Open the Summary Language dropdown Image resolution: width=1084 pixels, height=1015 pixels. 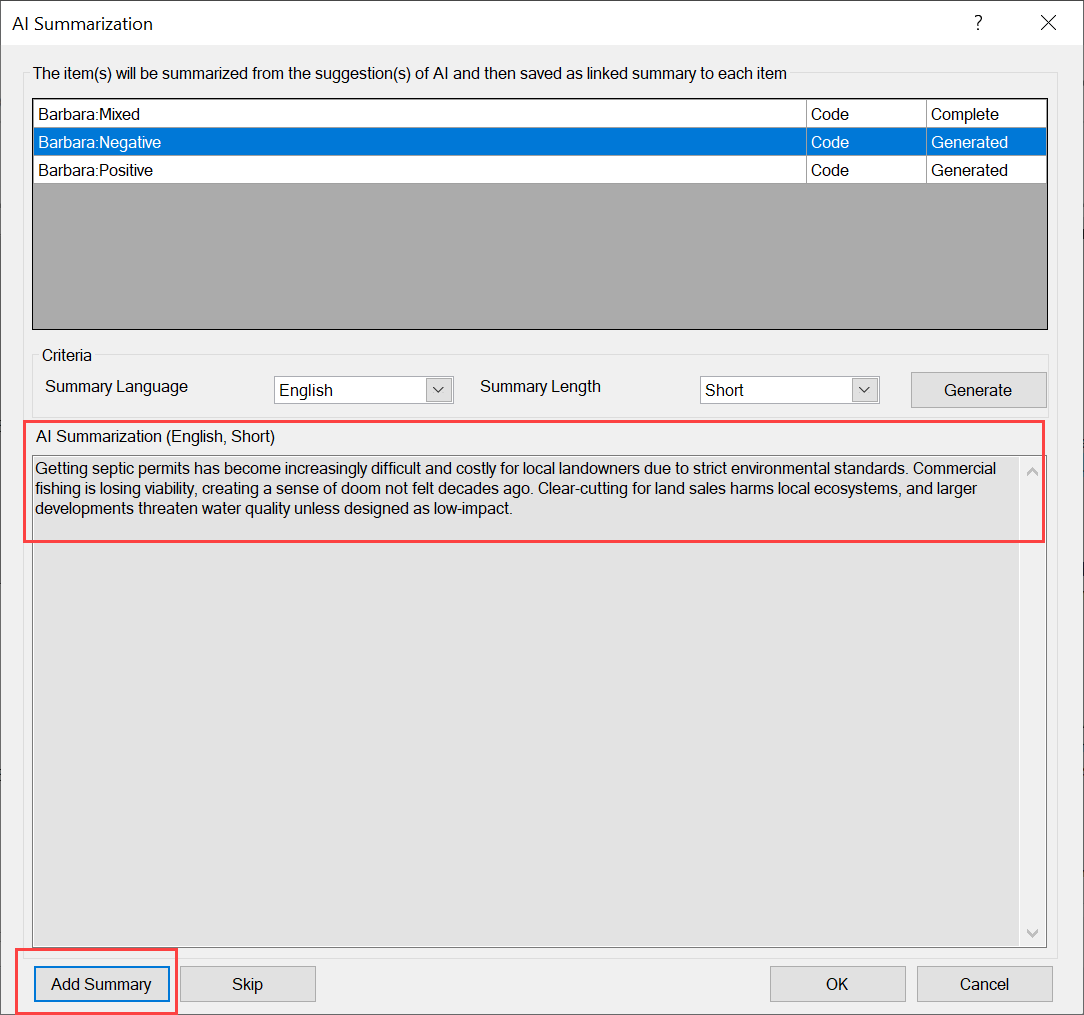click(x=439, y=390)
